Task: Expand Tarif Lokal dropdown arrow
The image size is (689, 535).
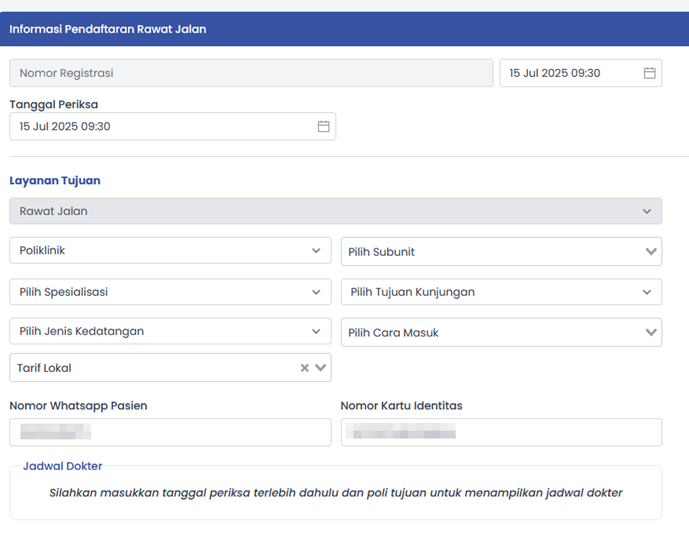Action: click(320, 368)
